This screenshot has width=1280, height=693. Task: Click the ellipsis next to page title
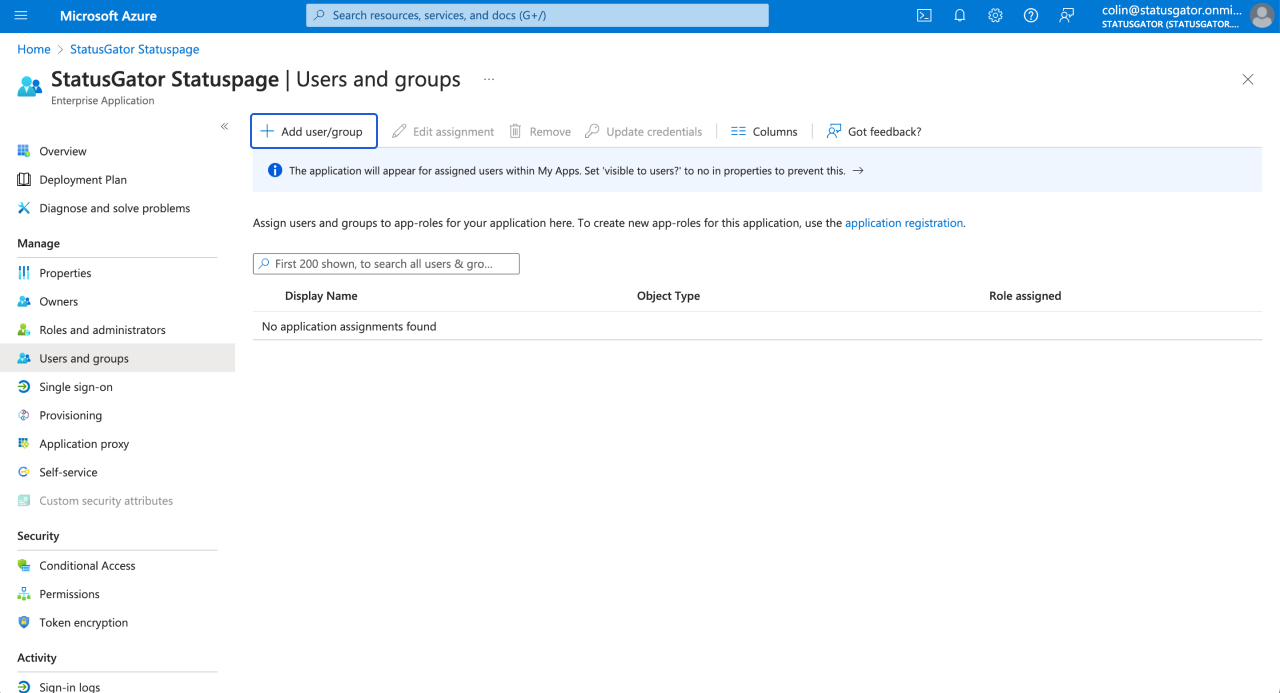point(489,79)
